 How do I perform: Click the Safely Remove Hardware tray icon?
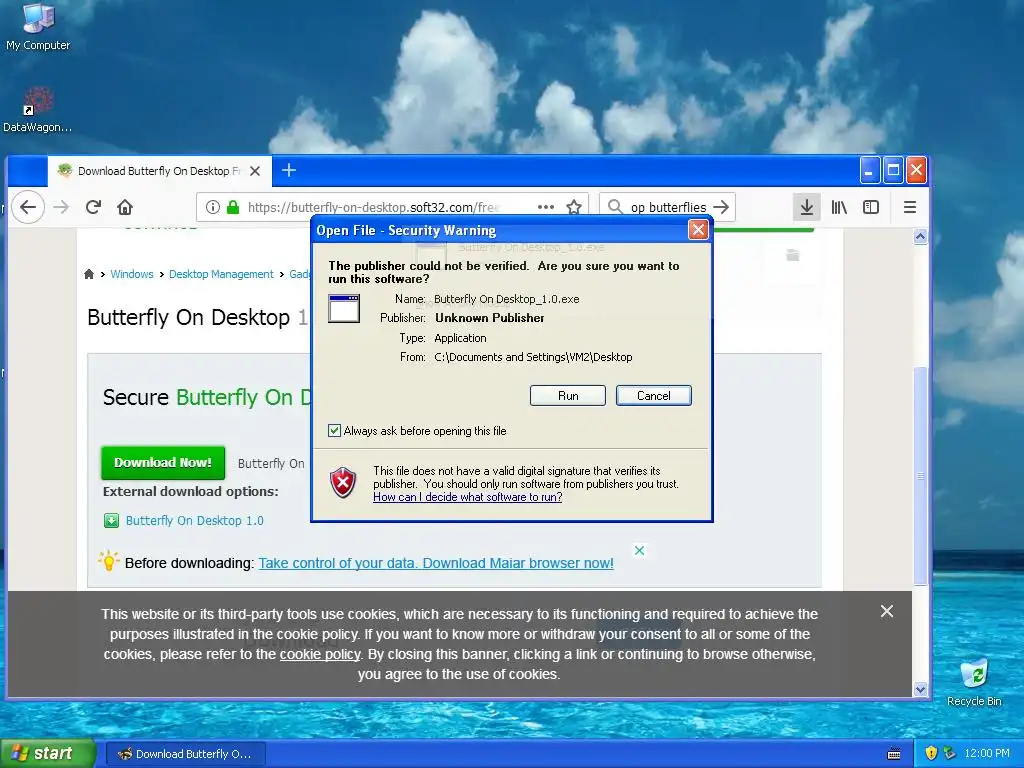pyautogui.click(x=950, y=753)
